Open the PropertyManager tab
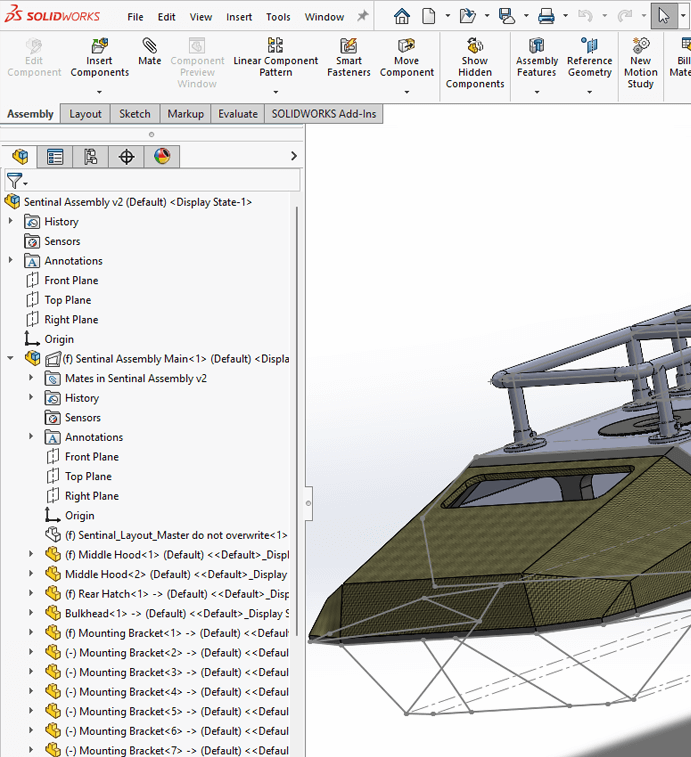Image resolution: width=691 pixels, height=757 pixels. [x=55, y=157]
